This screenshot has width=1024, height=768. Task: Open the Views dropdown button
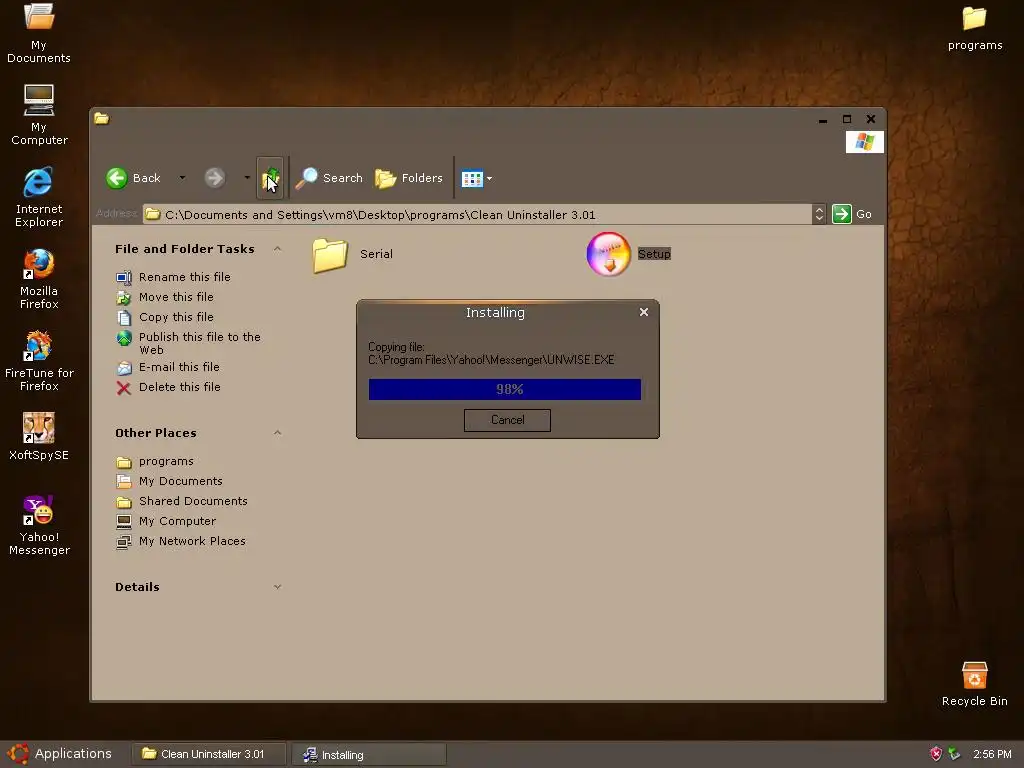(476, 178)
